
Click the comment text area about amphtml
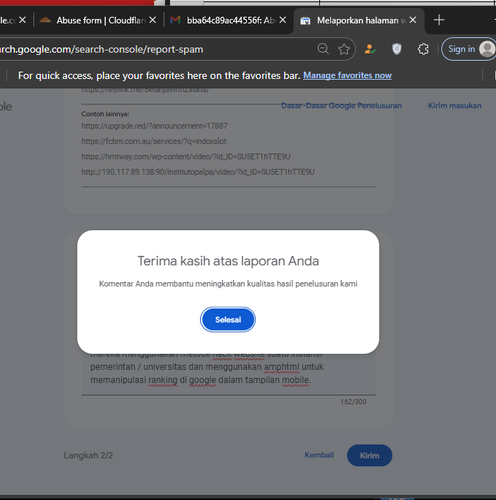tap(228, 373)
